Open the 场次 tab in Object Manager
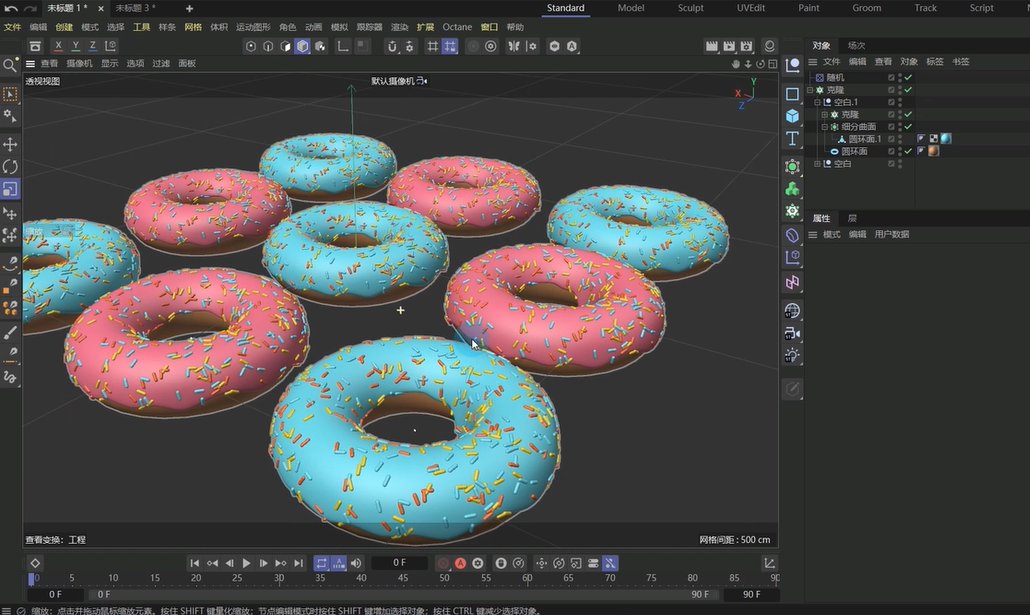The width and height of the screenshot is (1030, 615). point(857,45)
